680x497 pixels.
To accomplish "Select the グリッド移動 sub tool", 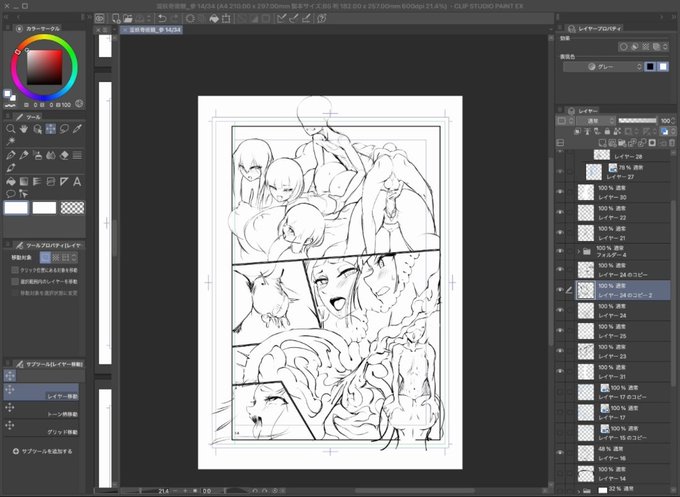I will click(42, 428).
